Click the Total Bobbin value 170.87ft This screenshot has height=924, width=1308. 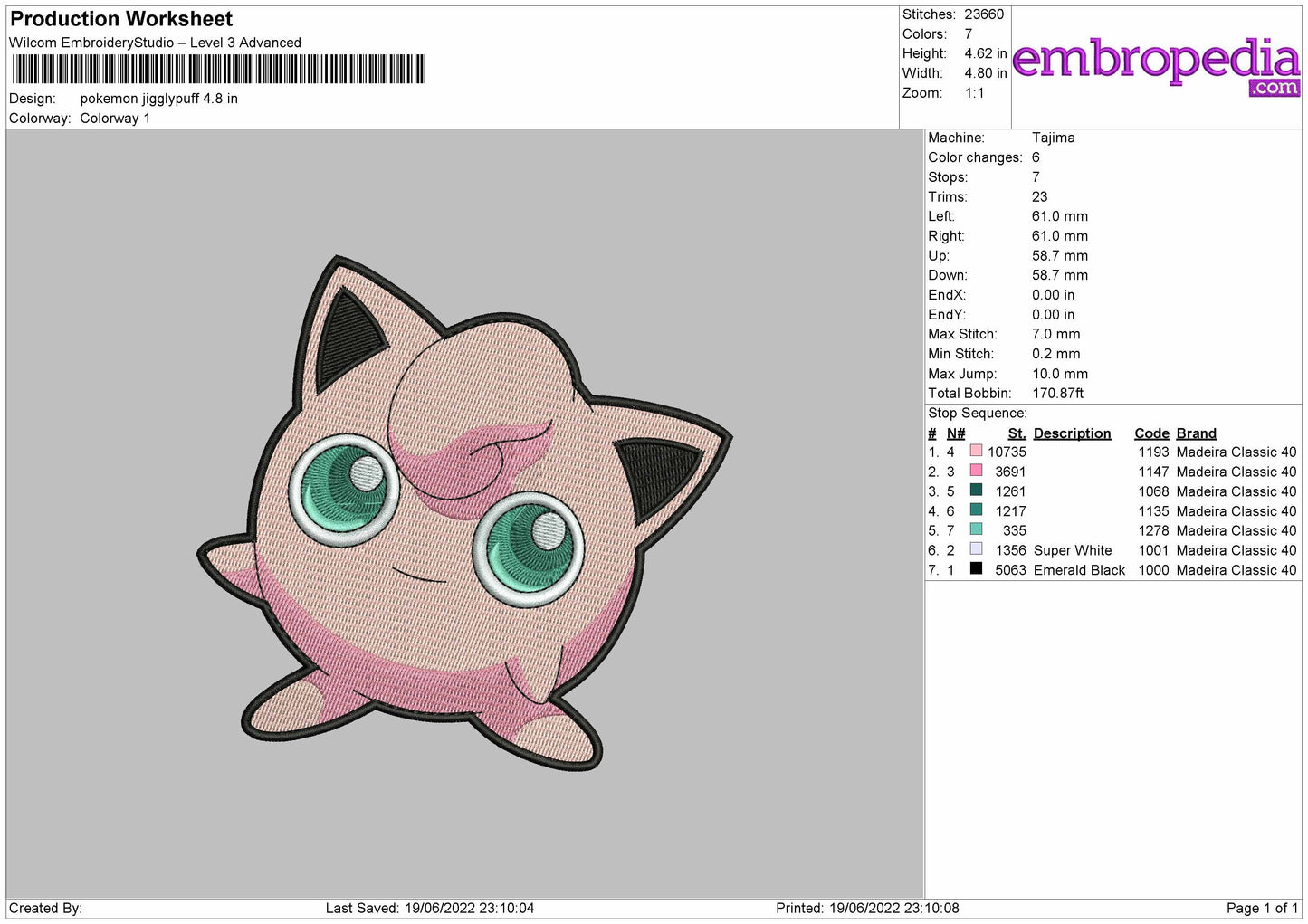click(1058, 394)
